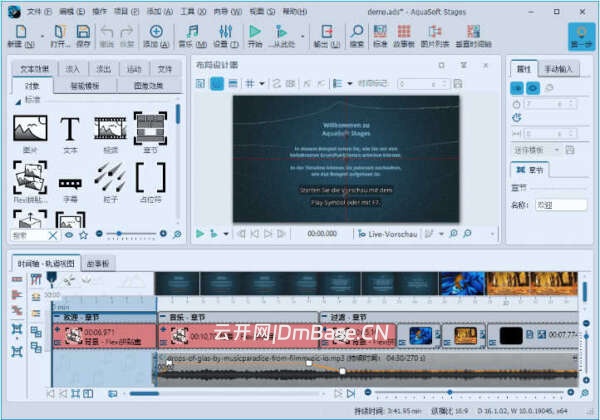Undo the last action with the left-curved arrow
This screenshot has height=420, width=600.
(x=107, y=36)
